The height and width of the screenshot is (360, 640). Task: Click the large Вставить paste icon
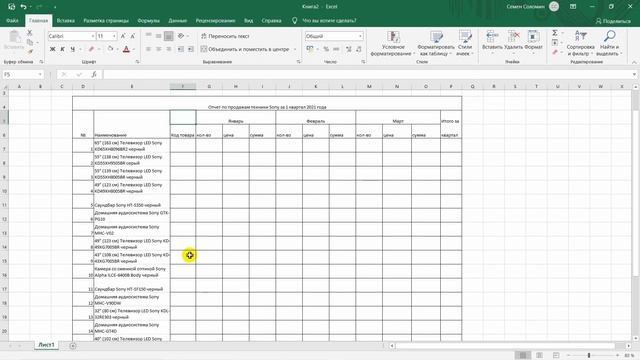[x=15, y=40]
